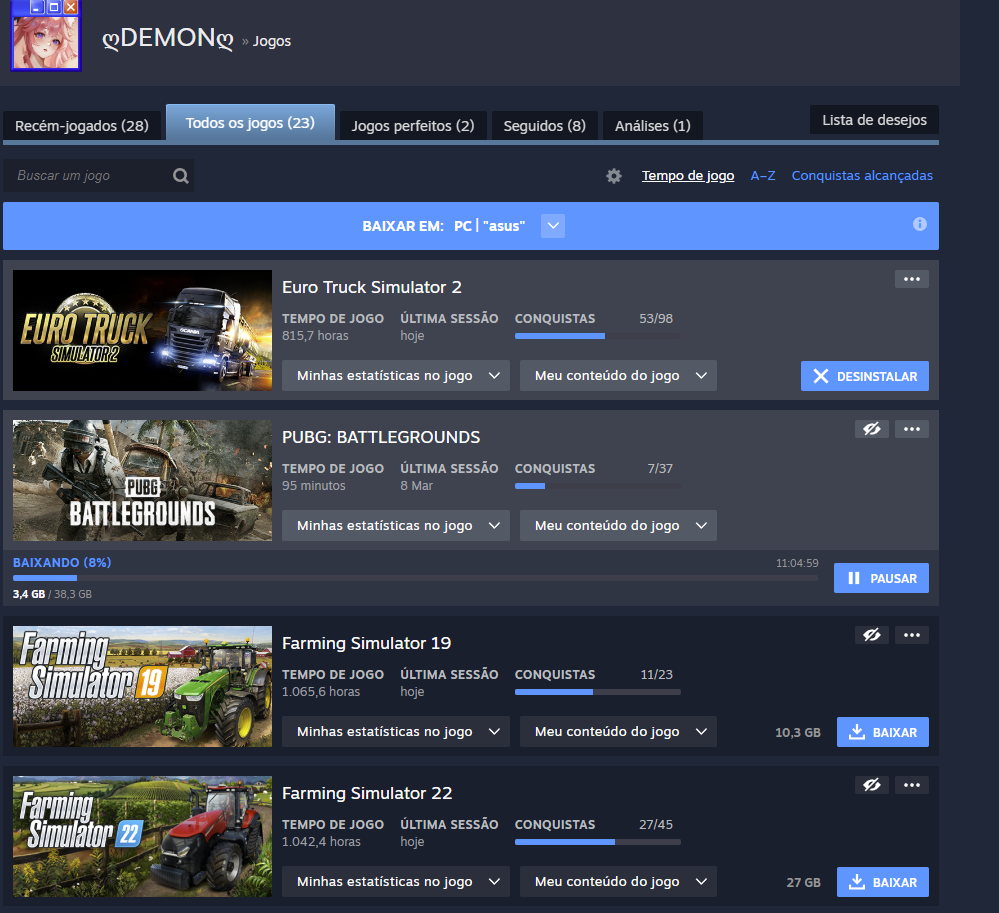Click the 815,7 horas playtime value
Screen dimensions: 999x913
click(315, 336)
